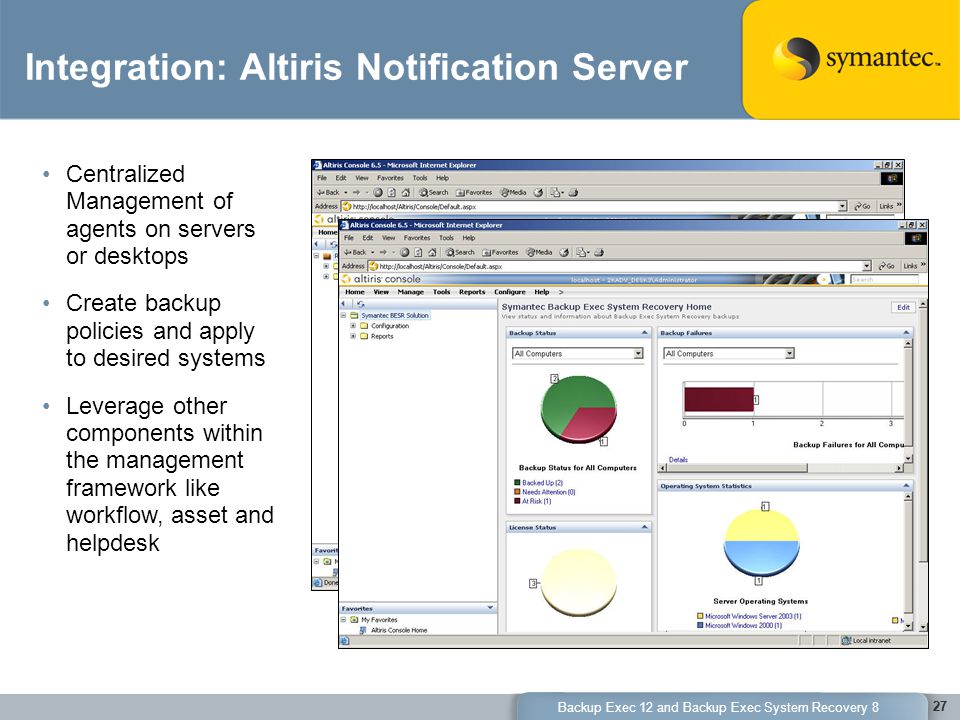Collapse the Operating System Statistics panel

(x=906, y=486)
